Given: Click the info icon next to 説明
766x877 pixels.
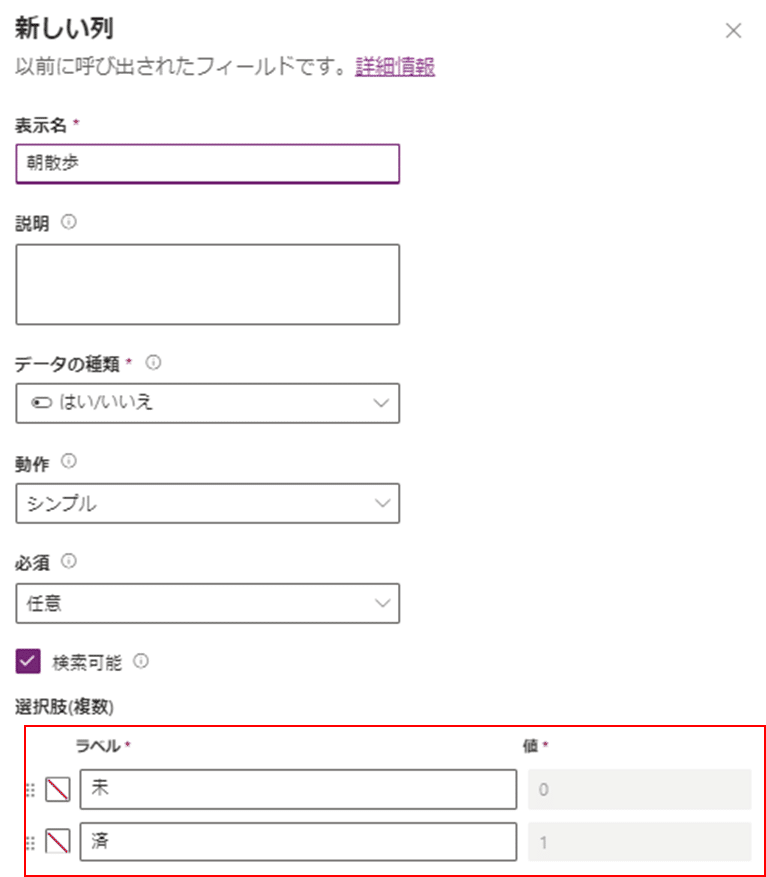Looking at the screenshot, I should pos(68,222).
